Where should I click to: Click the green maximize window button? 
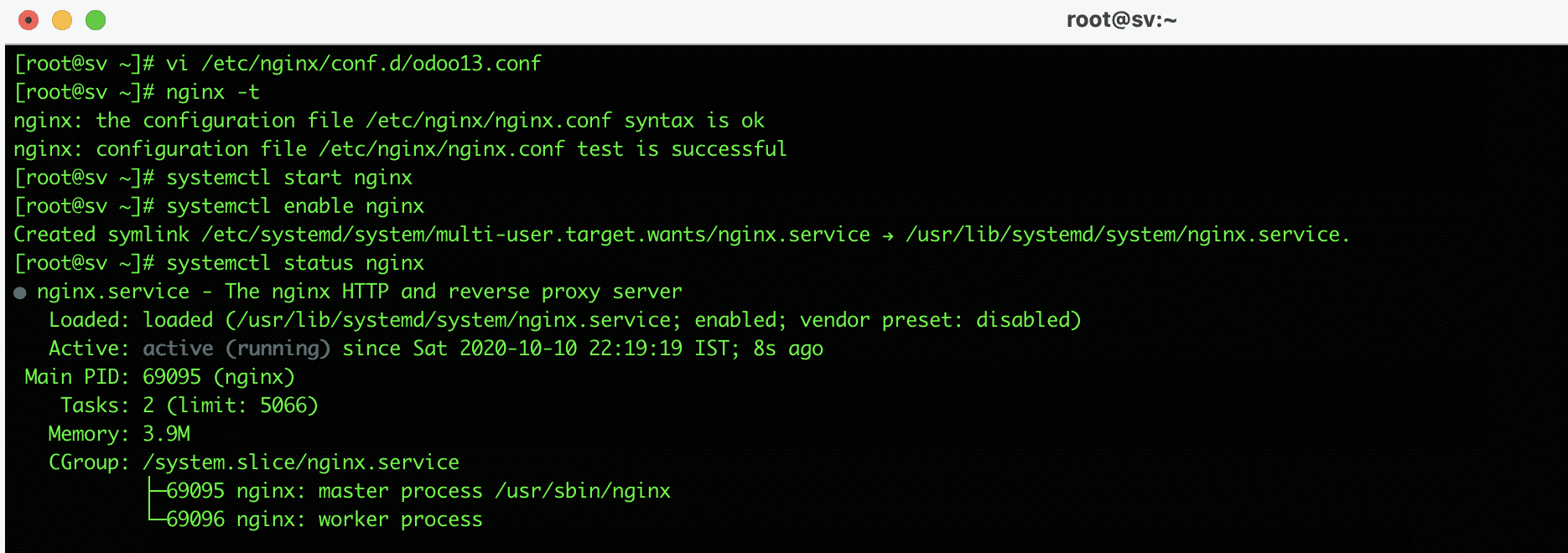click(96, 20)
